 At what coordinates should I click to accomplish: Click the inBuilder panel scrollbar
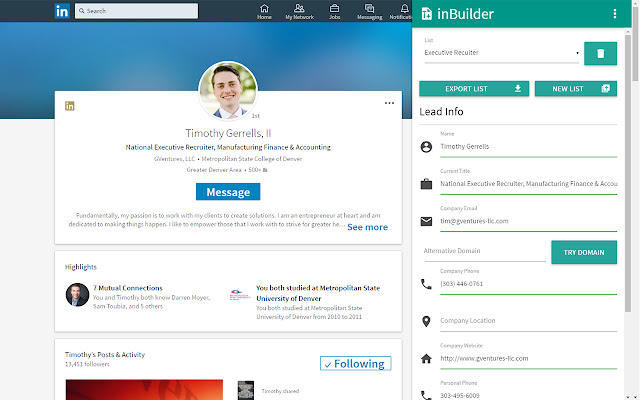628,171
